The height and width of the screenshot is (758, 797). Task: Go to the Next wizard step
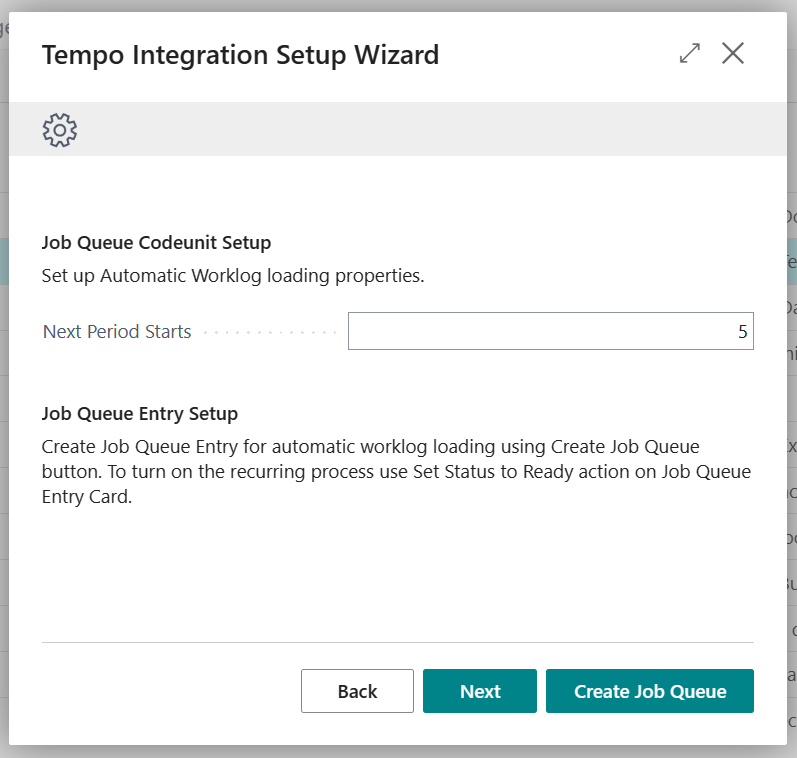(480, 691)
